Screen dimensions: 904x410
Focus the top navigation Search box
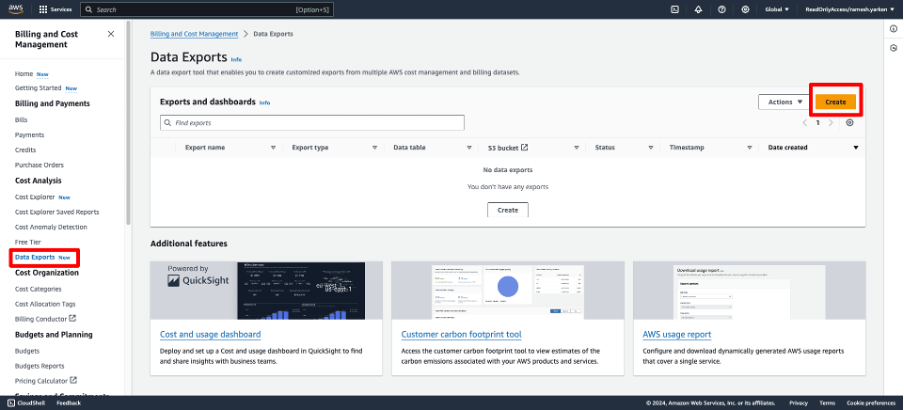[x=207, y=10]
